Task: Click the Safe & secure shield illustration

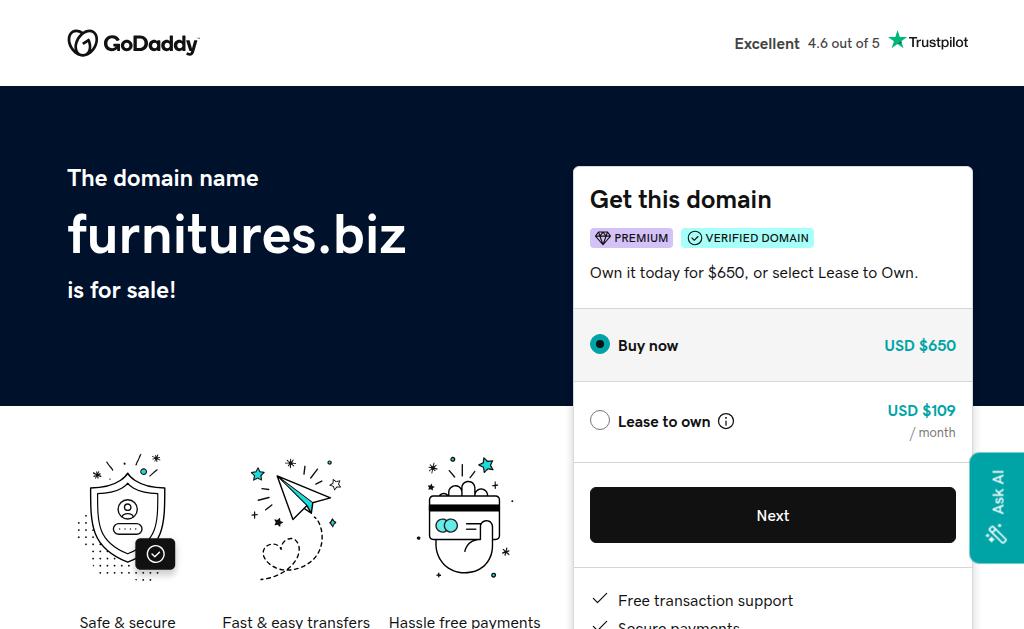Action: (127, 517)
